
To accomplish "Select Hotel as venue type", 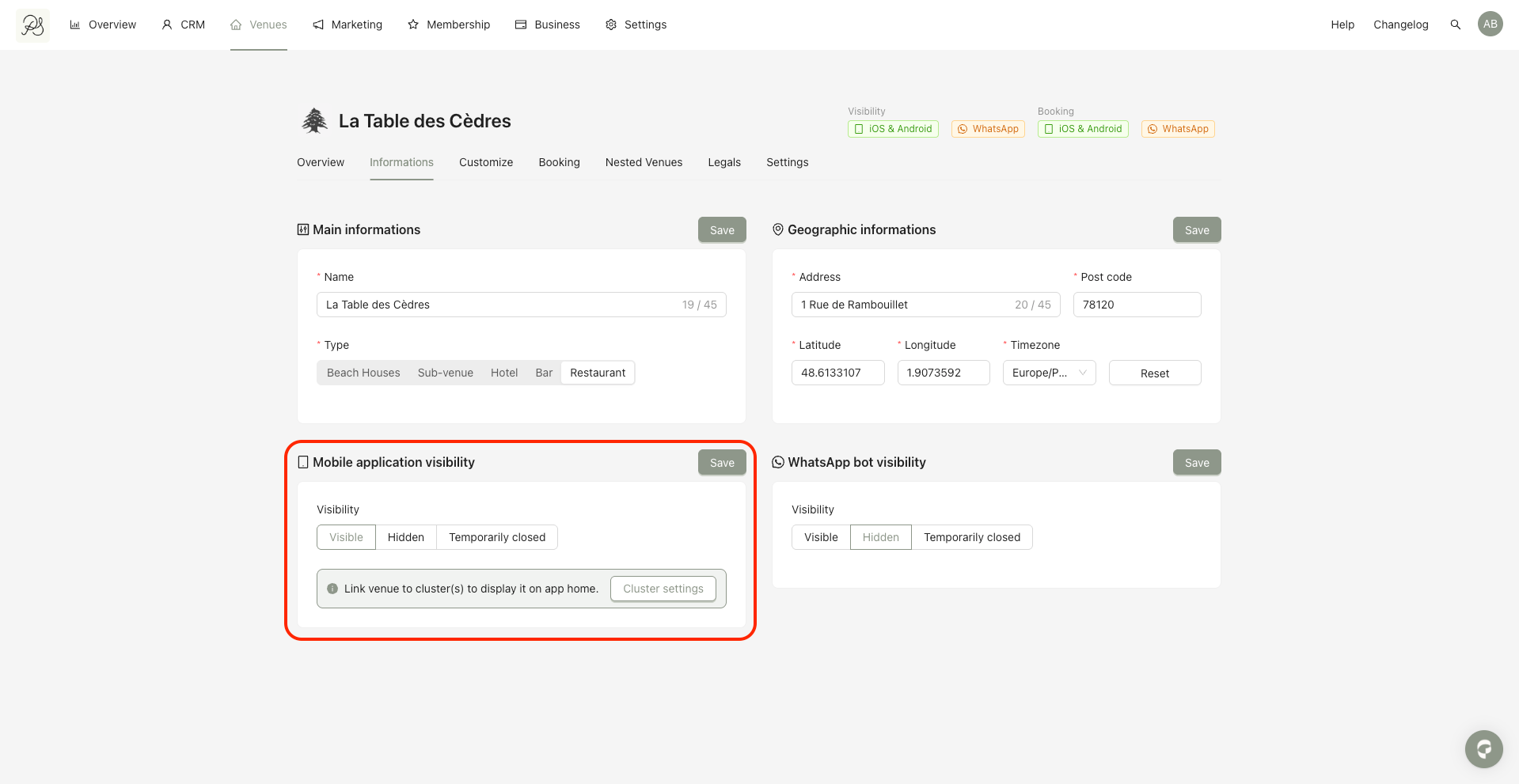I will 503,373.
